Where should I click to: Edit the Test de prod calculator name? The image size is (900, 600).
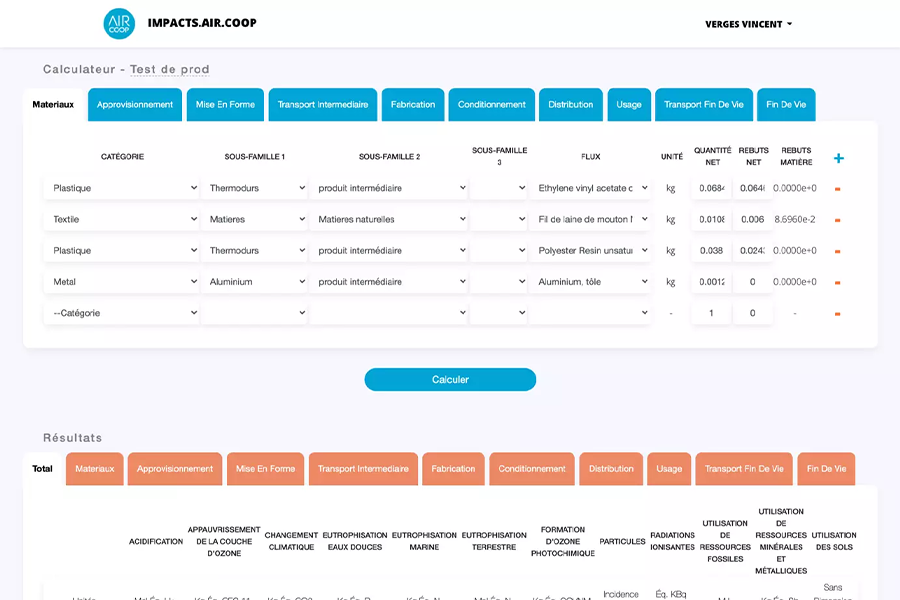pos(169,70)
